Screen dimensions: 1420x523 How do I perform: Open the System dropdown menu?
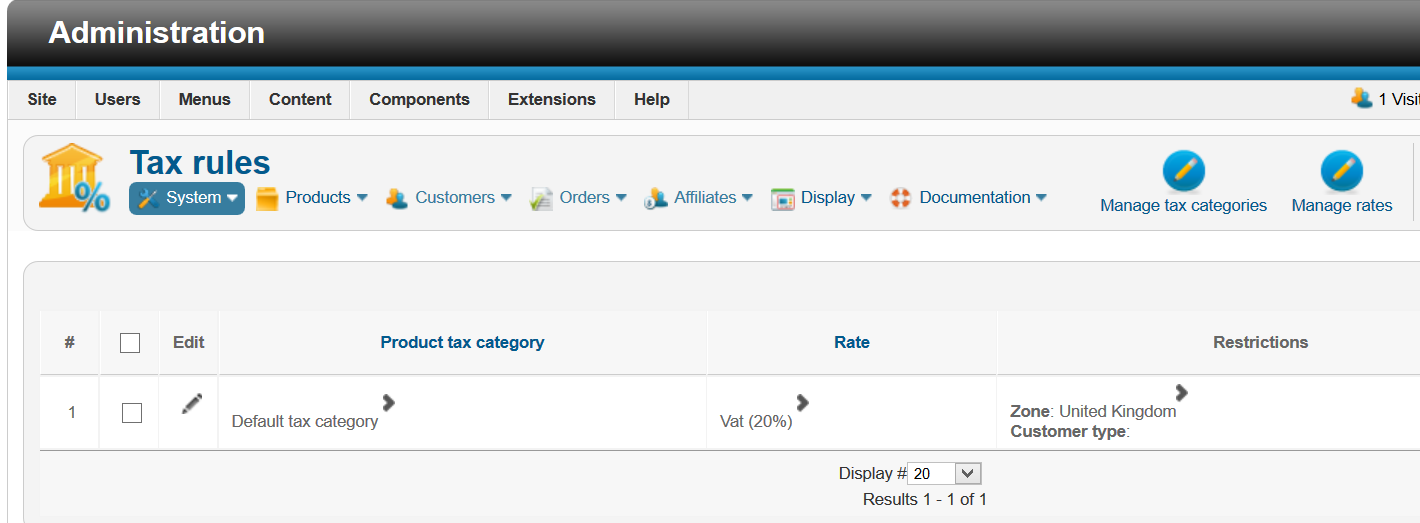point(187,198)
